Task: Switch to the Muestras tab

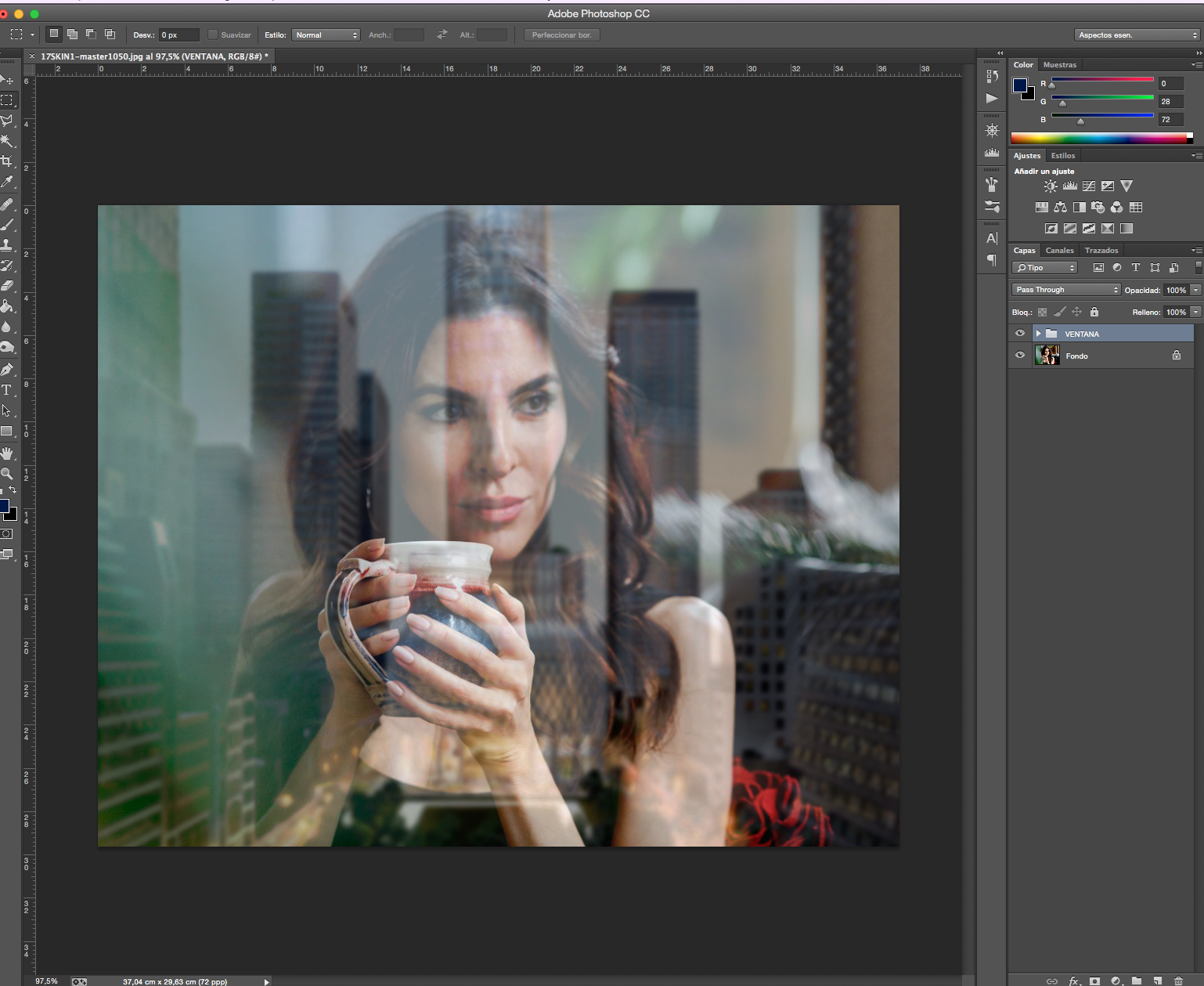Action: (x=1060, y=65)
